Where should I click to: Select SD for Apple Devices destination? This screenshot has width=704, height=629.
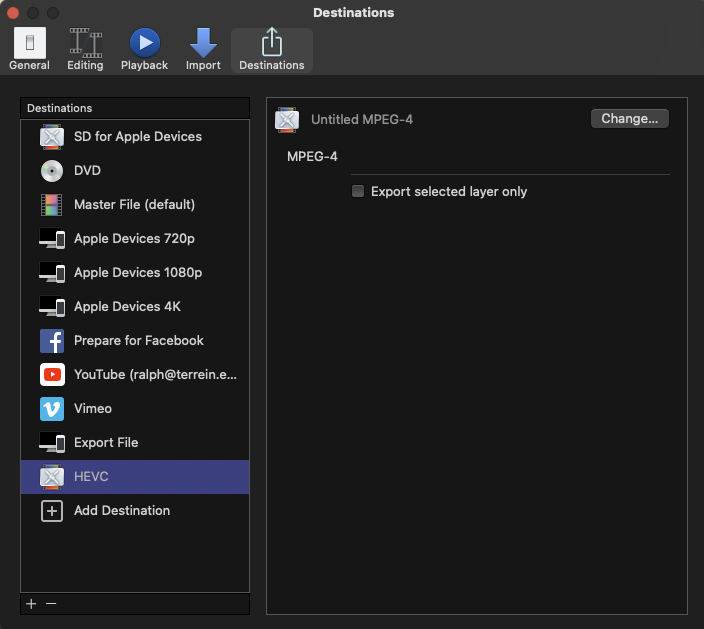pyautogui.click(x=137, y=137)
